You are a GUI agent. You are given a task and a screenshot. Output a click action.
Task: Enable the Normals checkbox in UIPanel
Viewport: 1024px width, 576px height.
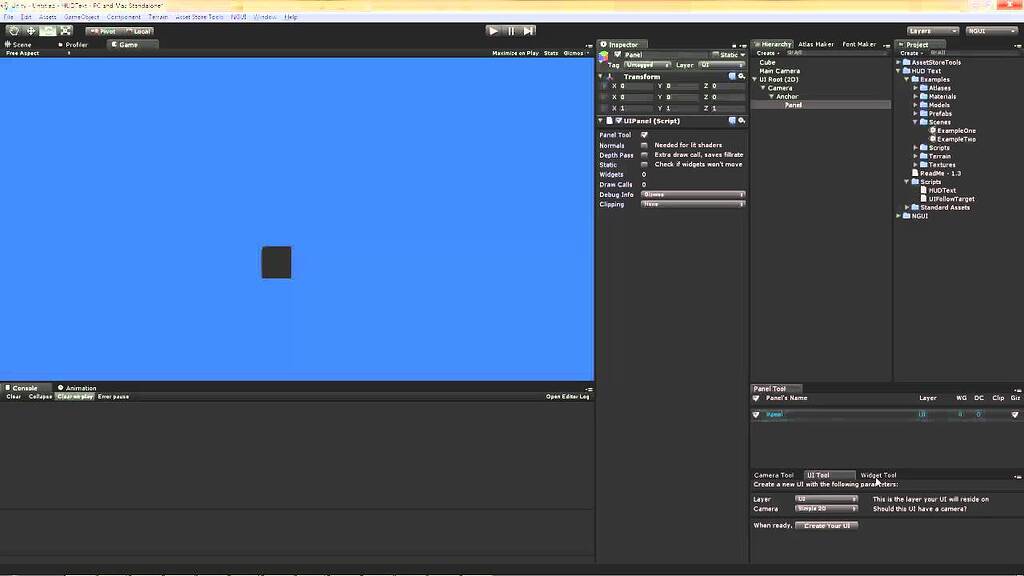644,145
